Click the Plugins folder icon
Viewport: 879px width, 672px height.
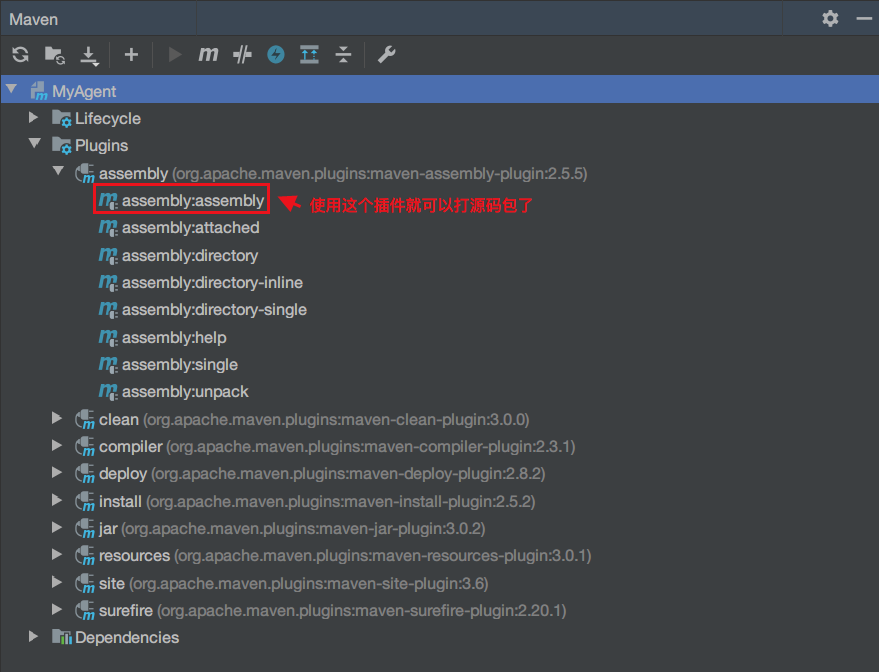(62, 145)
